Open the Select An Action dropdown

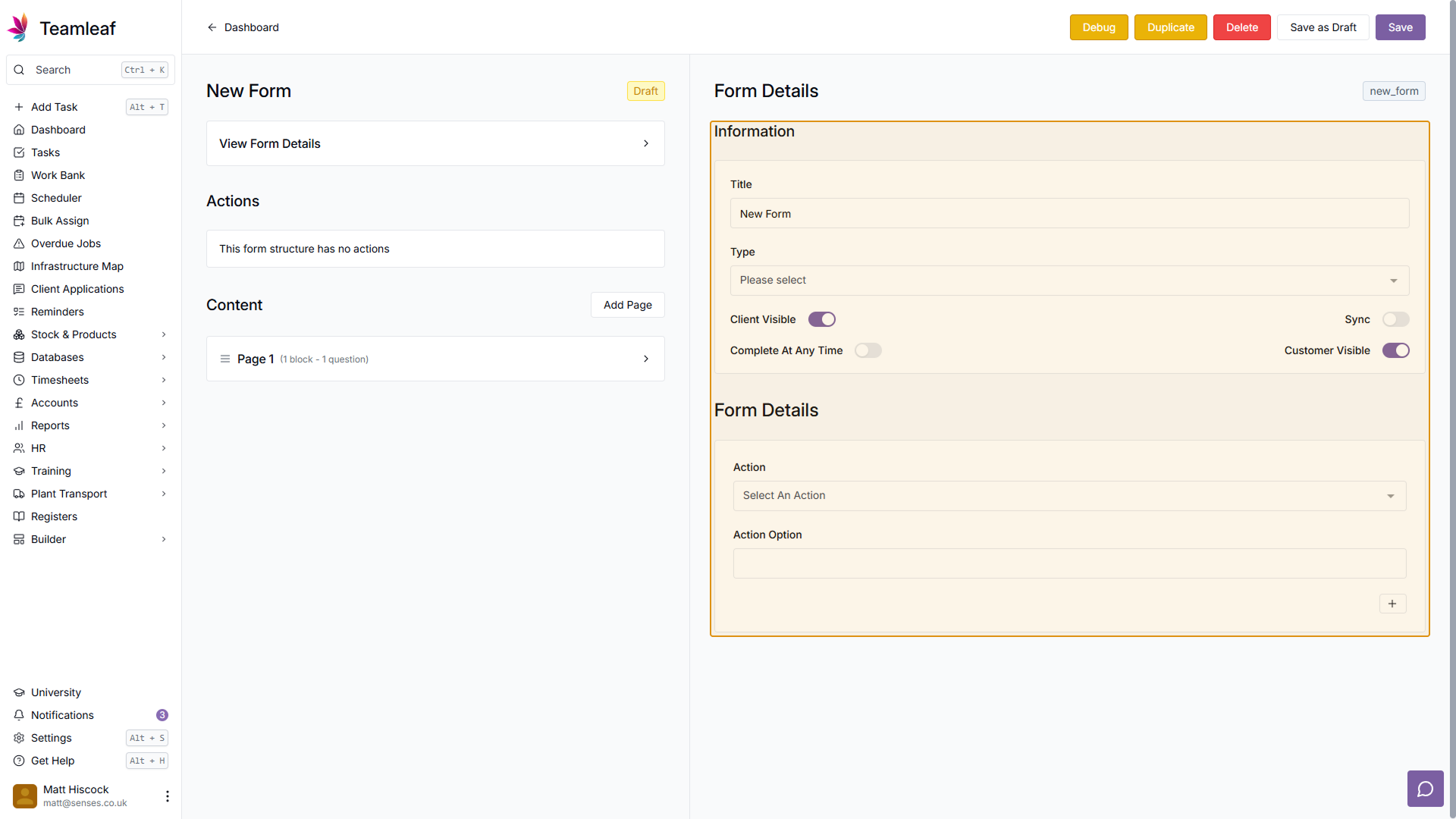[x=1069, y=496]
